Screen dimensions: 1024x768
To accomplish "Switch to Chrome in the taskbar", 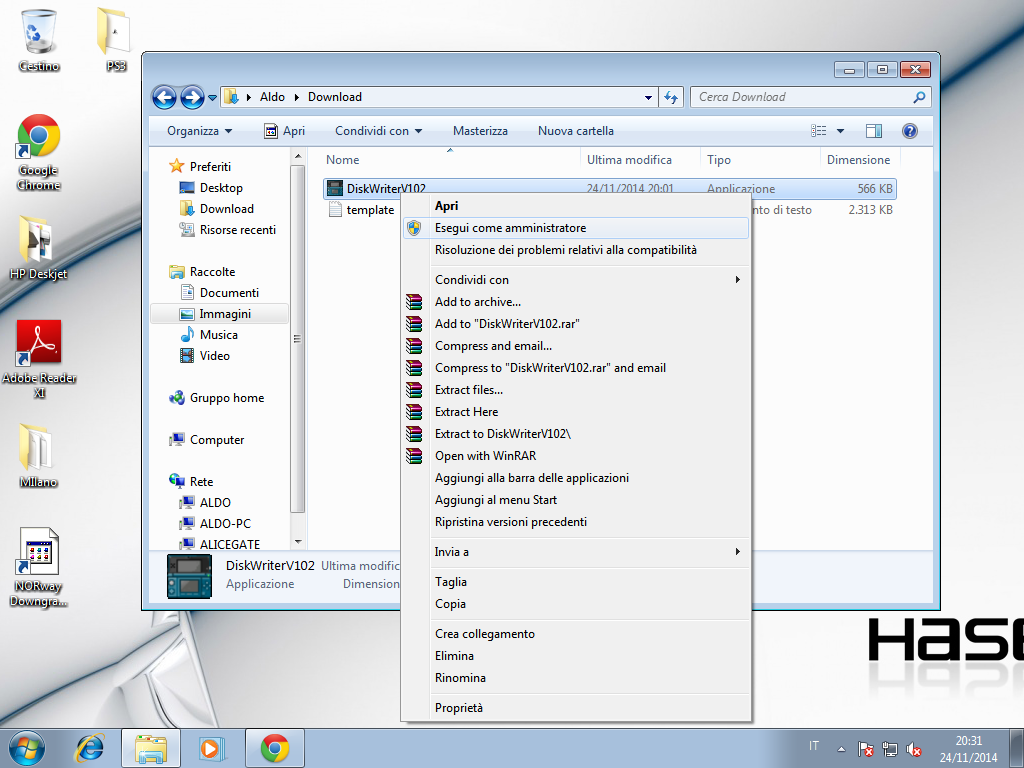I will 274,748.
